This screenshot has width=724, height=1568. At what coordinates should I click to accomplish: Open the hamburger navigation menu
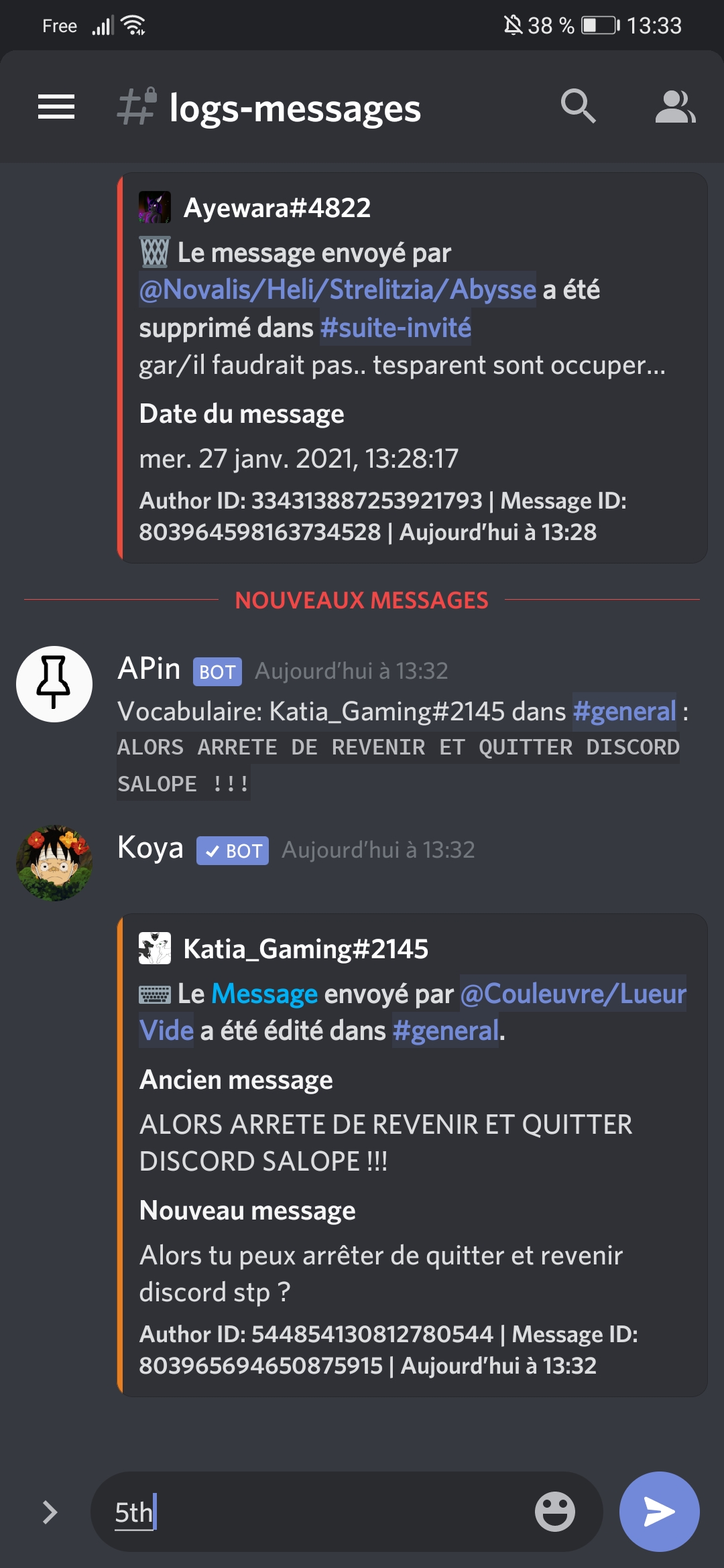[x=56, y=107]
